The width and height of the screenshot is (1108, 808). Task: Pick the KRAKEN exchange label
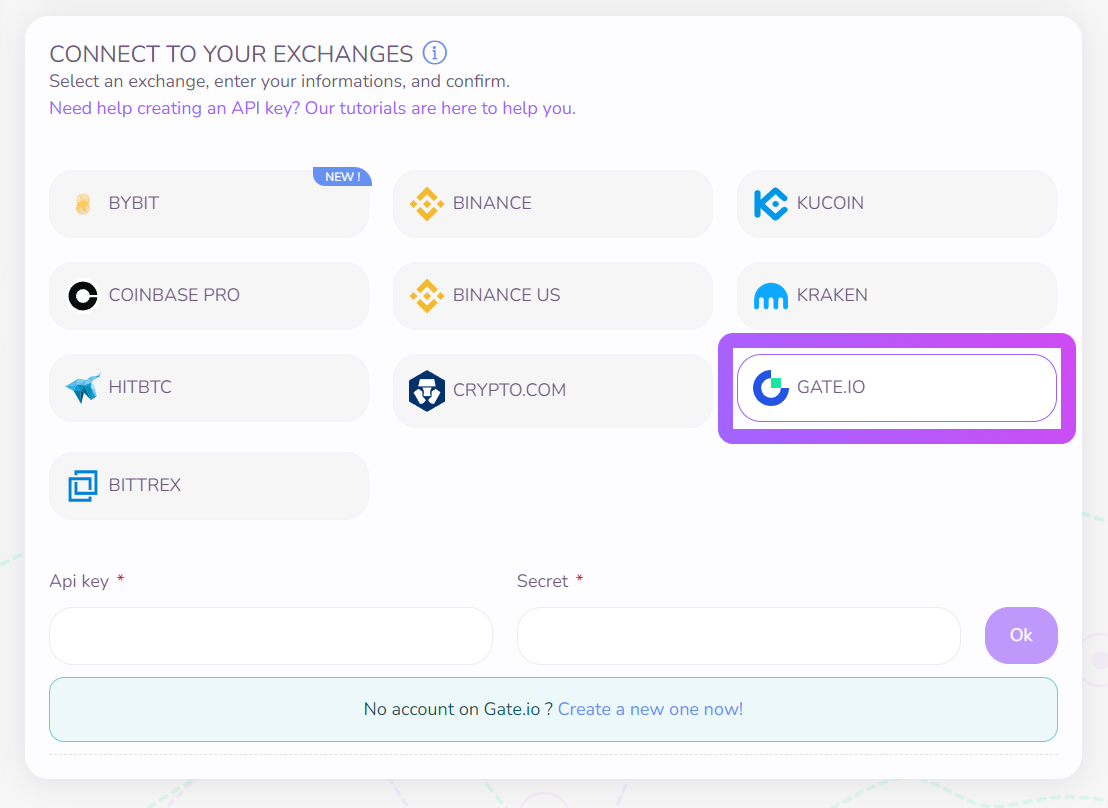click(832, 295)
